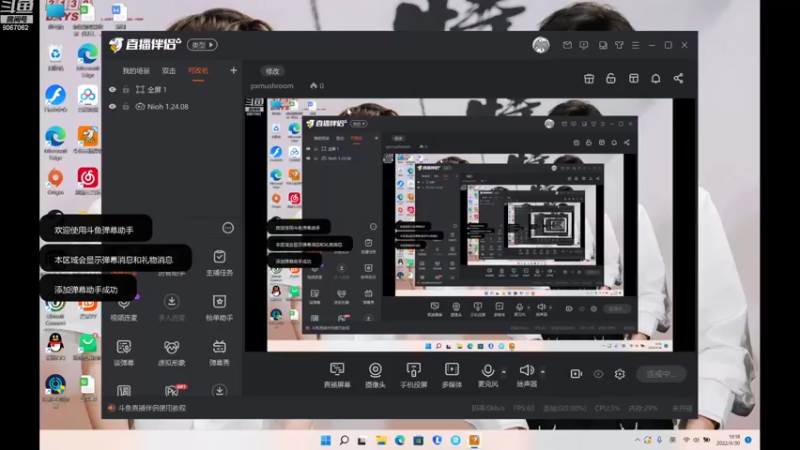Click the share icon above preview
The image size is (800, 450).
click(x=678, y=79)
